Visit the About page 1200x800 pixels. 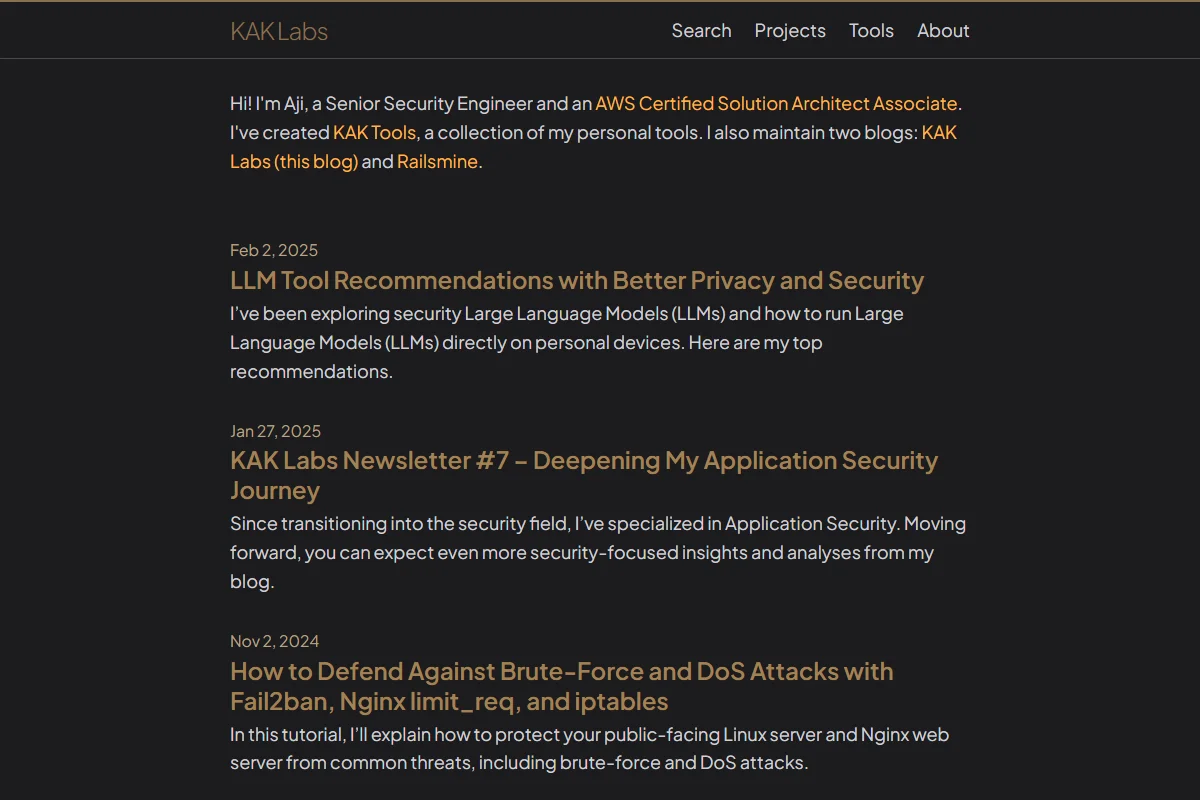pyautogui.click(x=943, y=31)
